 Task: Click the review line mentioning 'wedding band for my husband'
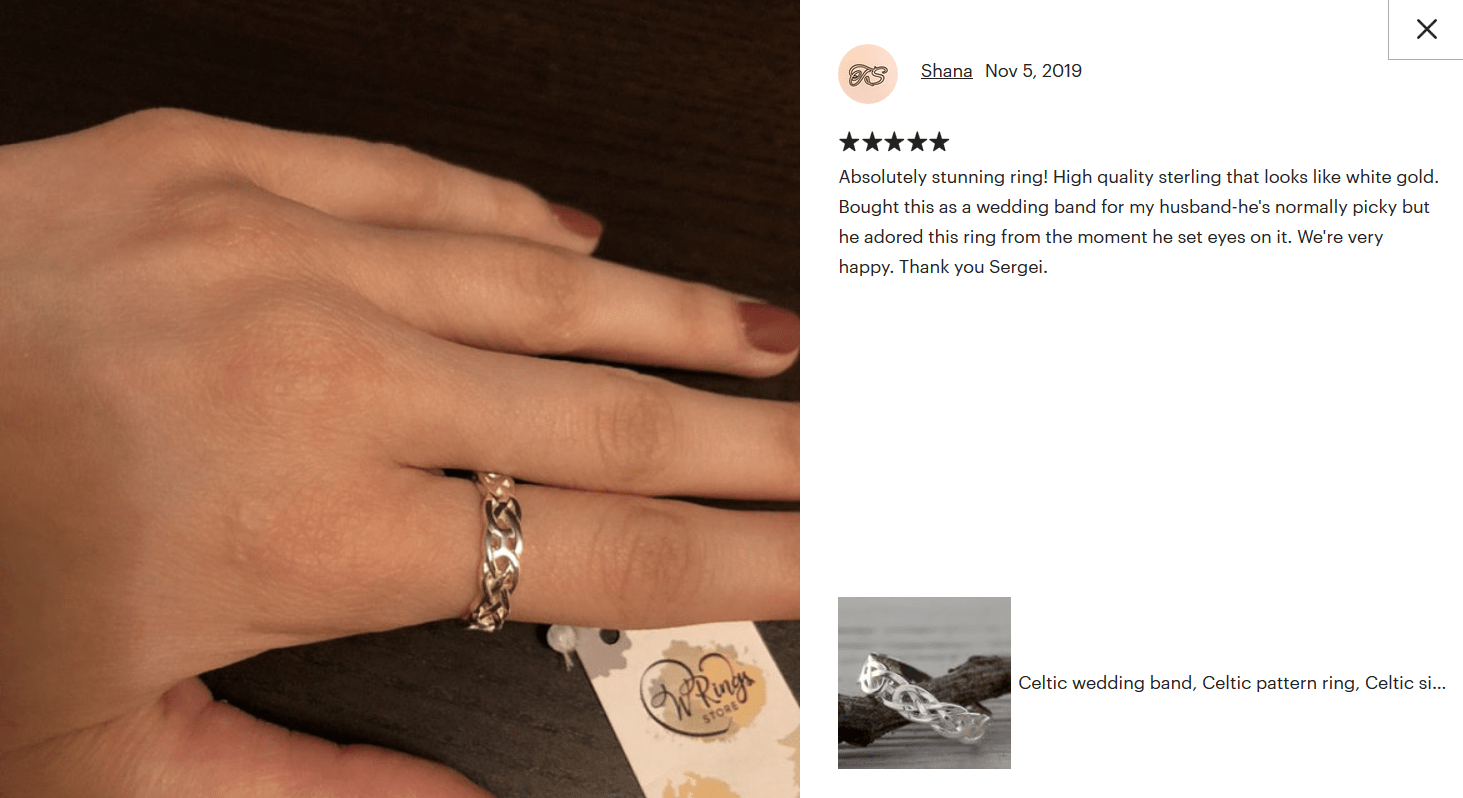point(1134,207)
